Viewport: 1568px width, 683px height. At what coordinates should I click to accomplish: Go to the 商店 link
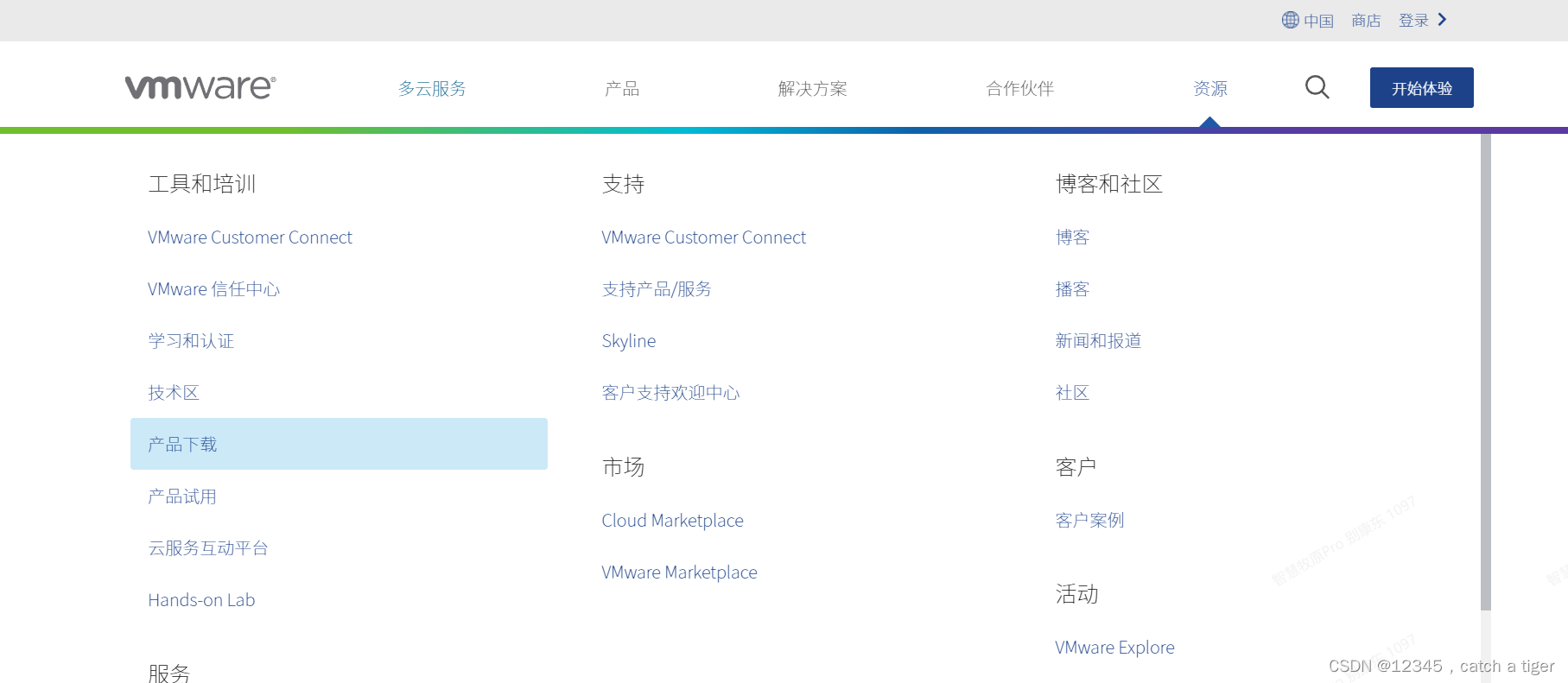[x=1366, y=21]
